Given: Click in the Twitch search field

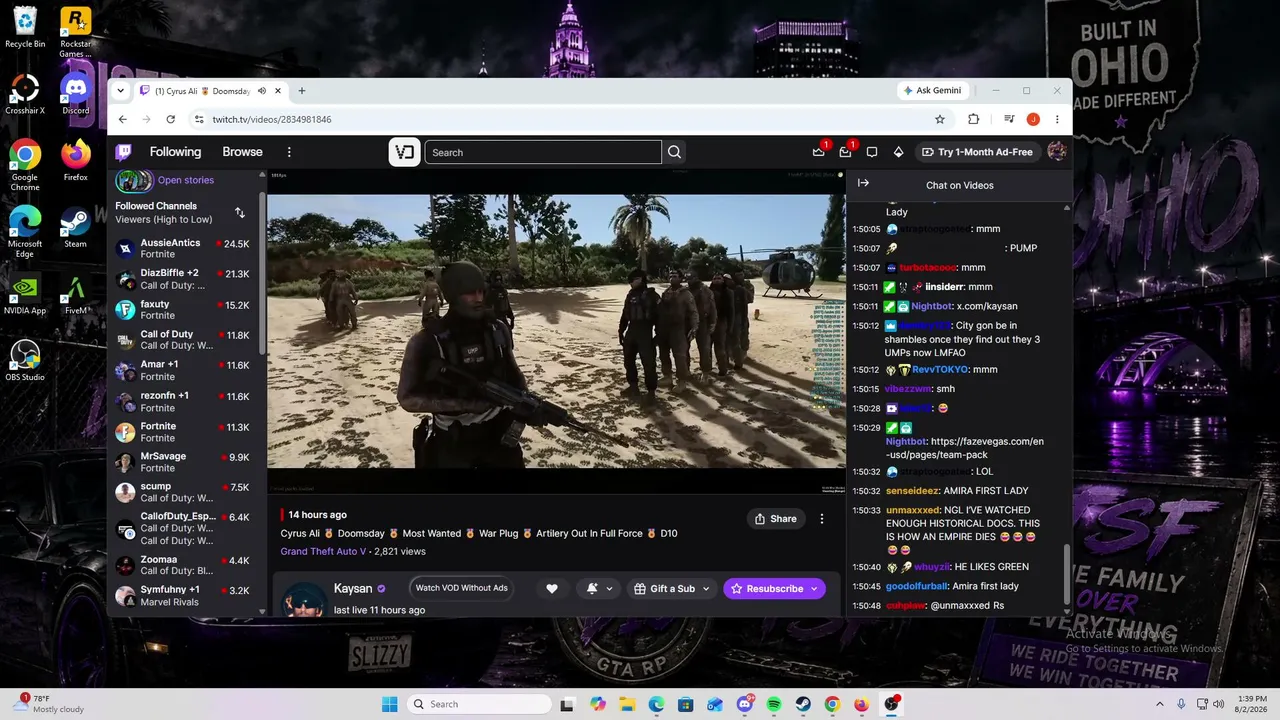Looking at the screenshot, I should coord(543,152).
